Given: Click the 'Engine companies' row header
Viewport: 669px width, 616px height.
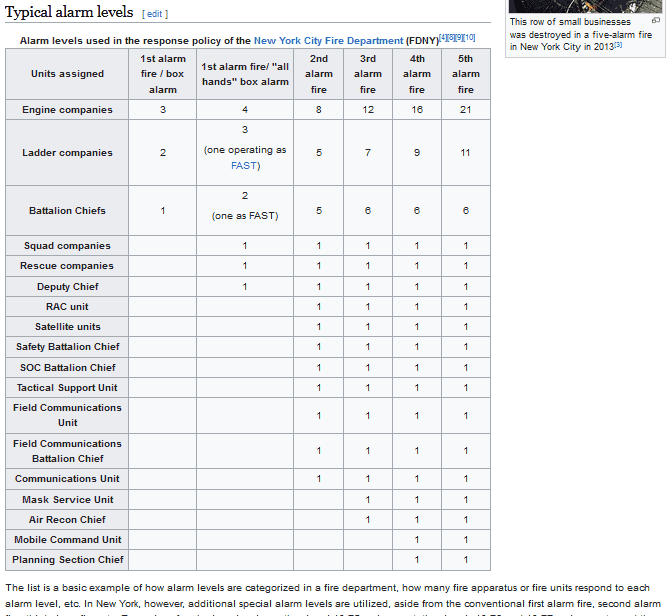Looking at the screenshot, I should coord(67,110).
